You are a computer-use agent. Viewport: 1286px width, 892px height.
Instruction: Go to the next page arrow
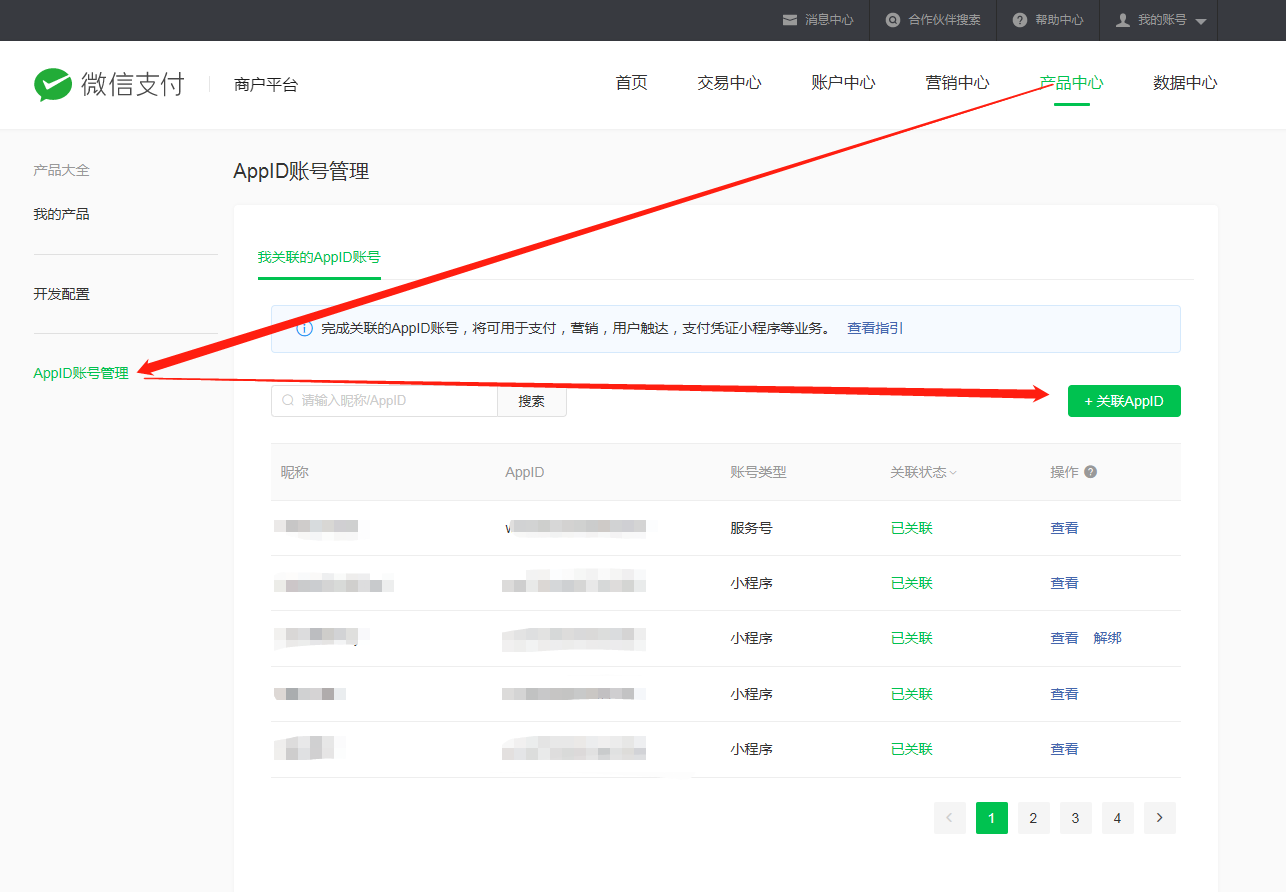[x=1160, y=818]
